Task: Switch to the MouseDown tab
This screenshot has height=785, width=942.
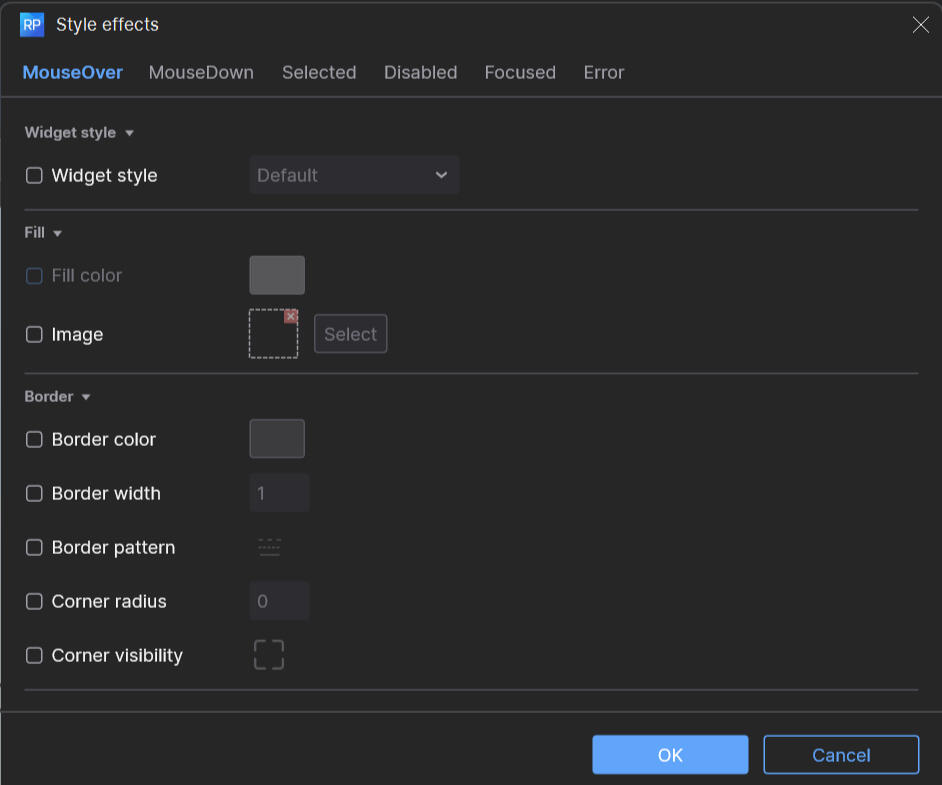Action: click(x=201, y=73)
